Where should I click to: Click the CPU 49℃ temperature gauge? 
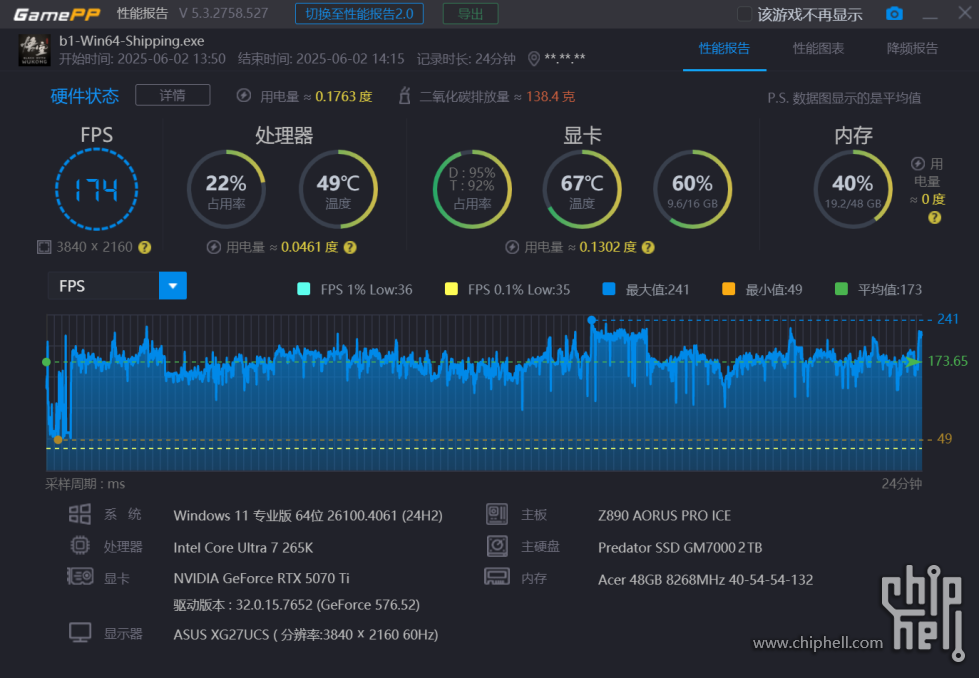[x=338, y=189]
